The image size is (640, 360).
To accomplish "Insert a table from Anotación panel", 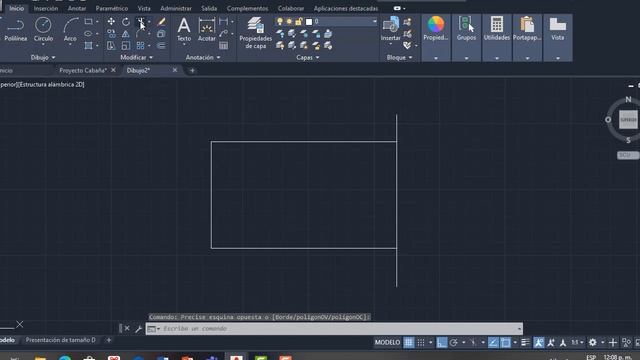I will (223, 46).
